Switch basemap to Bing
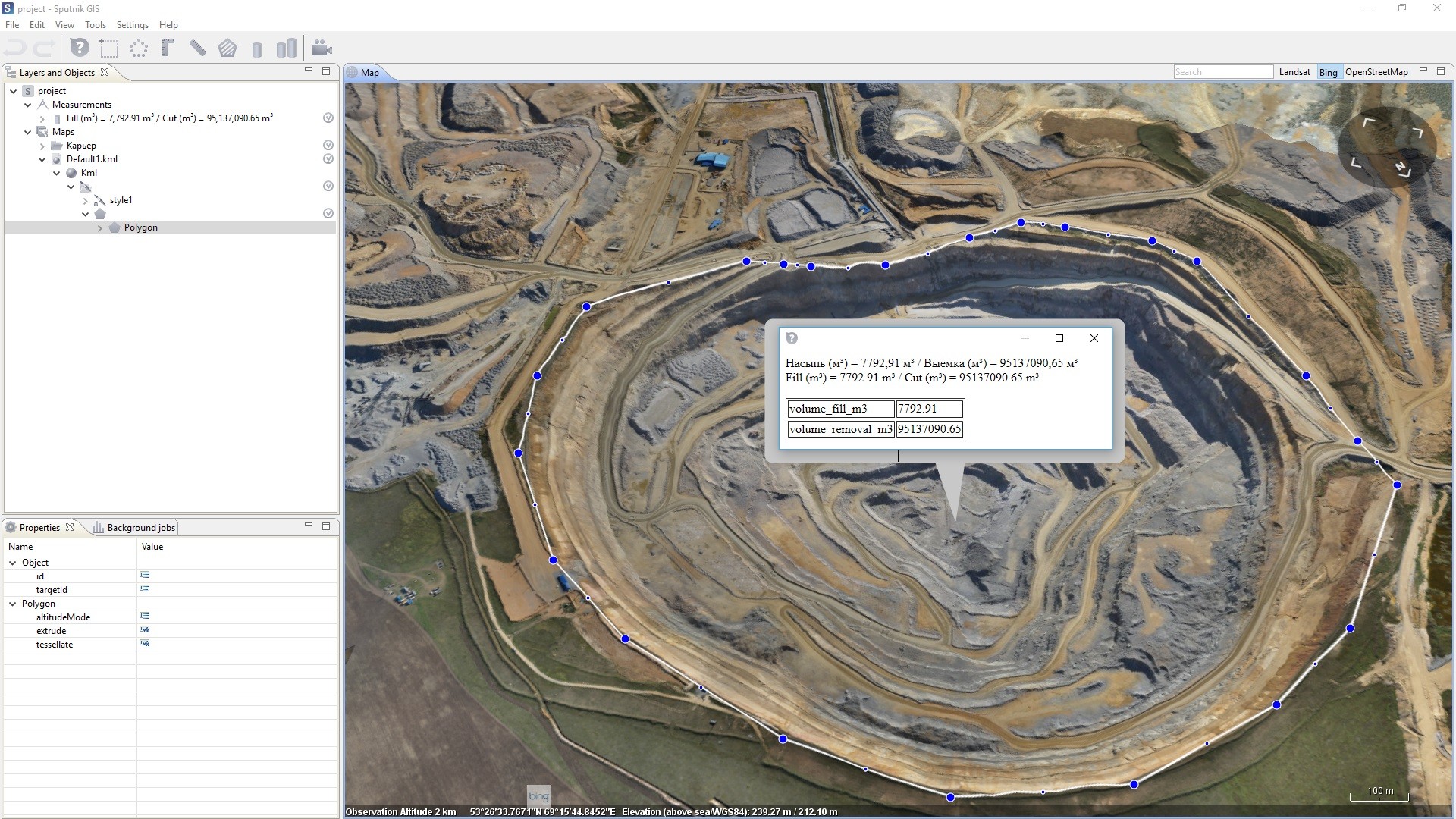This screenshot has width=1456, height=819. coord(1328,72)
